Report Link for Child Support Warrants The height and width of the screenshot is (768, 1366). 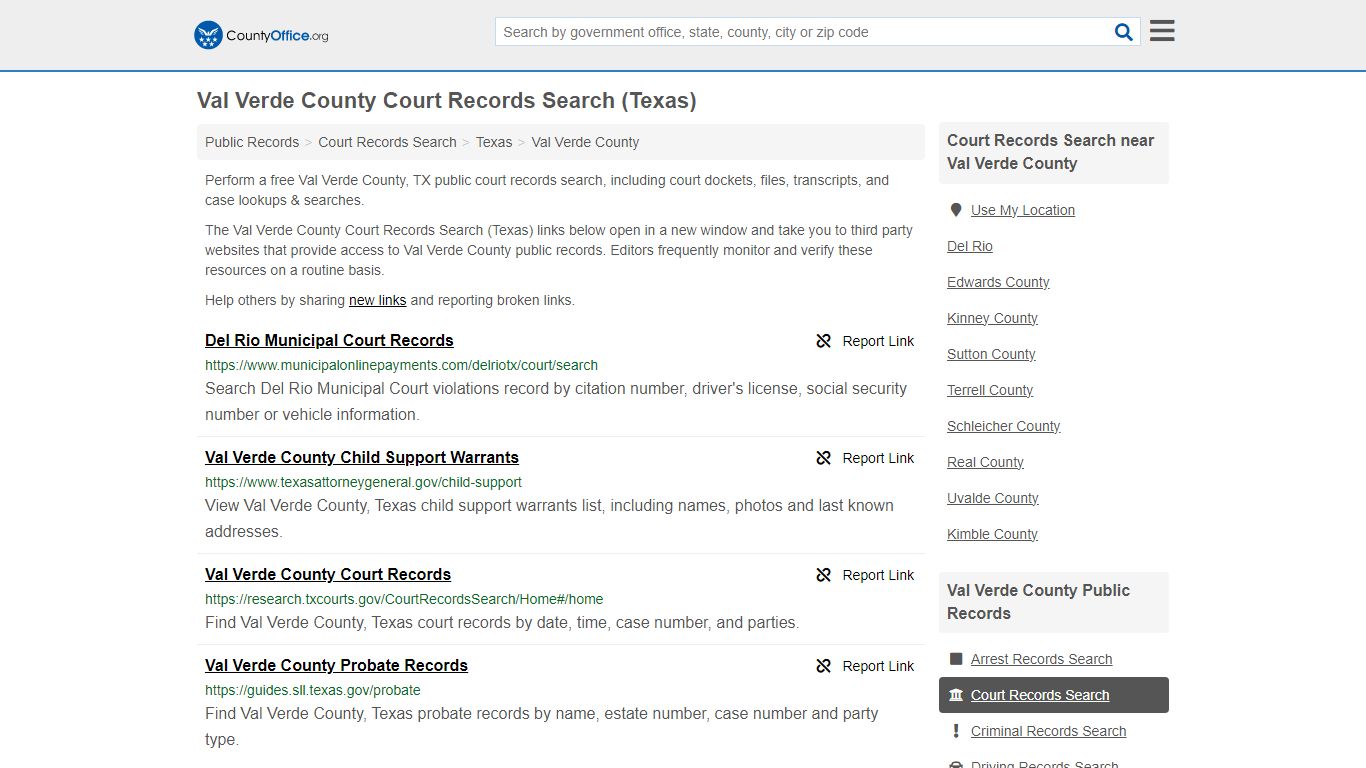point(878,458)
